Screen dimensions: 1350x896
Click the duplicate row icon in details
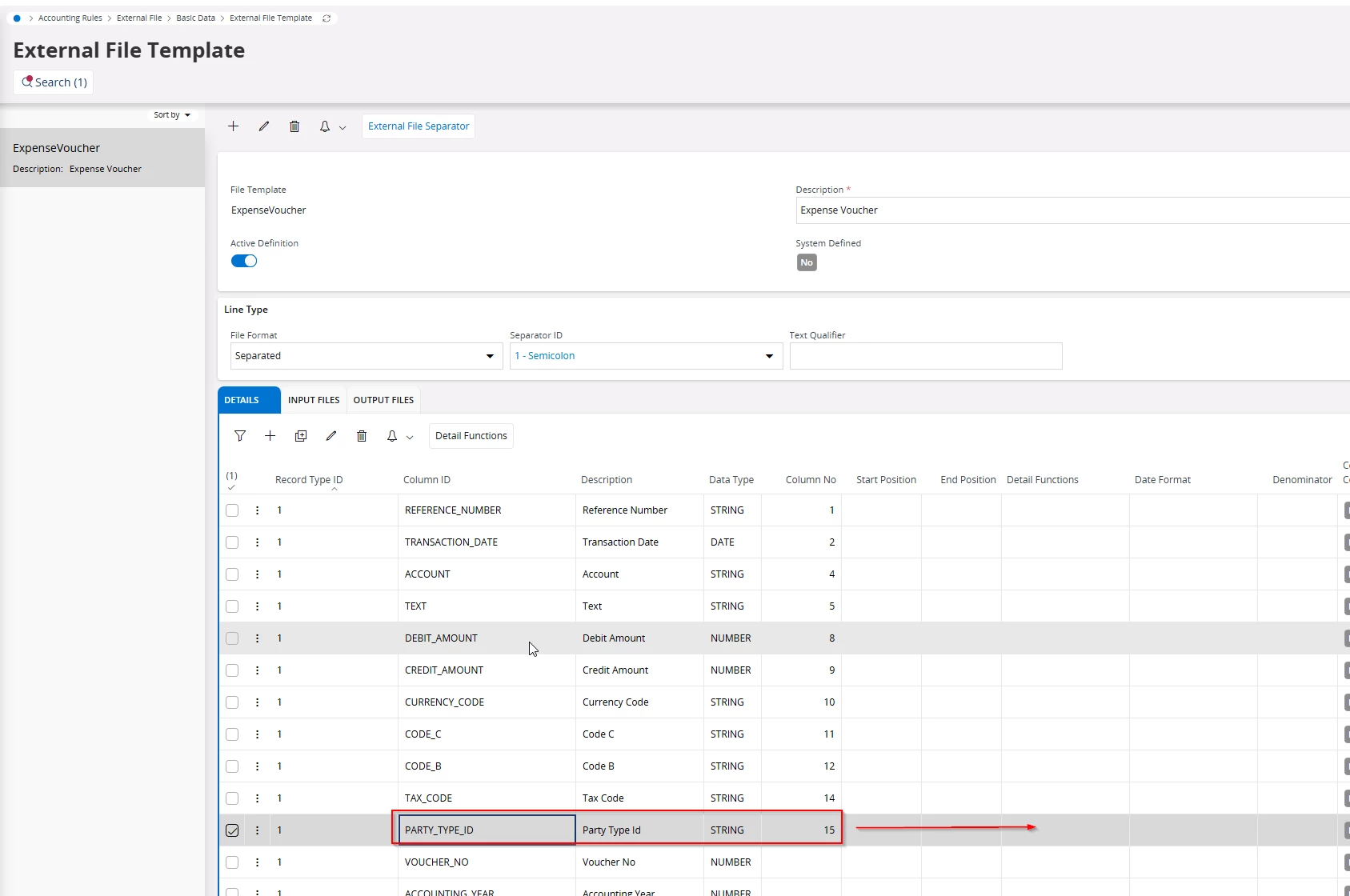pos(301,436)
